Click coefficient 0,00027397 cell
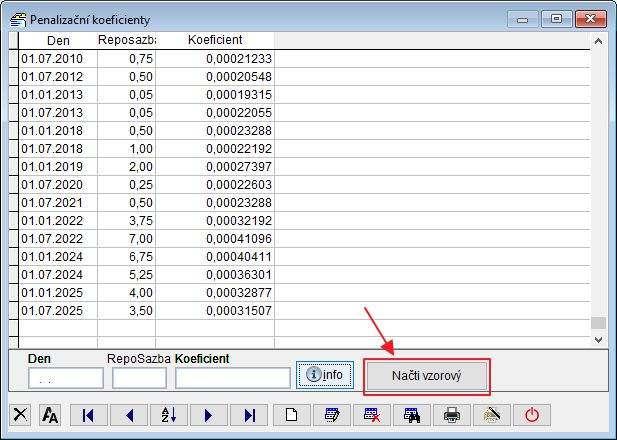 click(x=215, y=167)
